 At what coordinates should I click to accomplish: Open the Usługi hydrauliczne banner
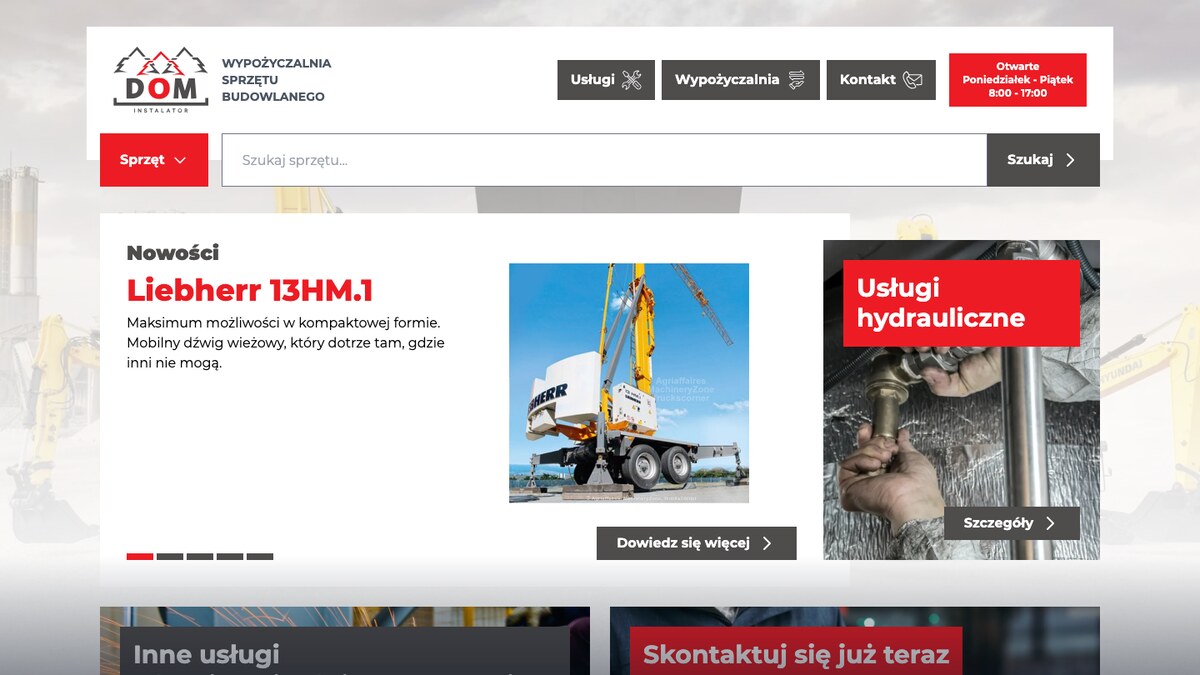[x=961, y=303]
